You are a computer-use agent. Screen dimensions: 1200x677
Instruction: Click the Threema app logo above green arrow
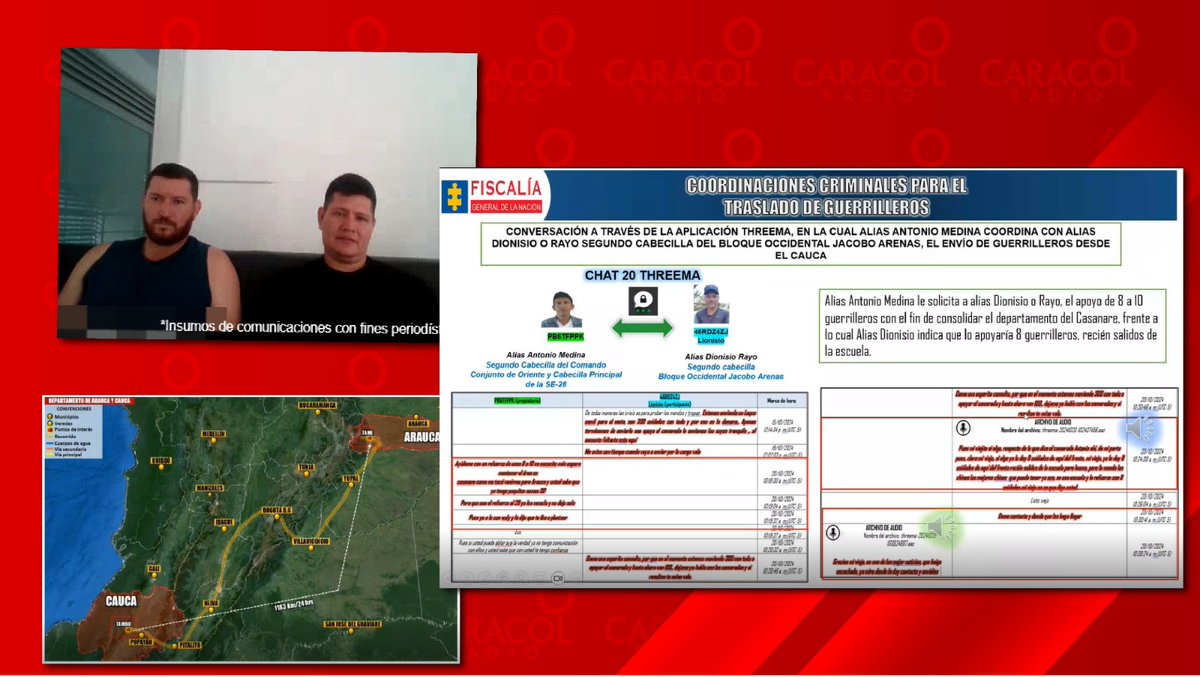[x=642, y=300]
